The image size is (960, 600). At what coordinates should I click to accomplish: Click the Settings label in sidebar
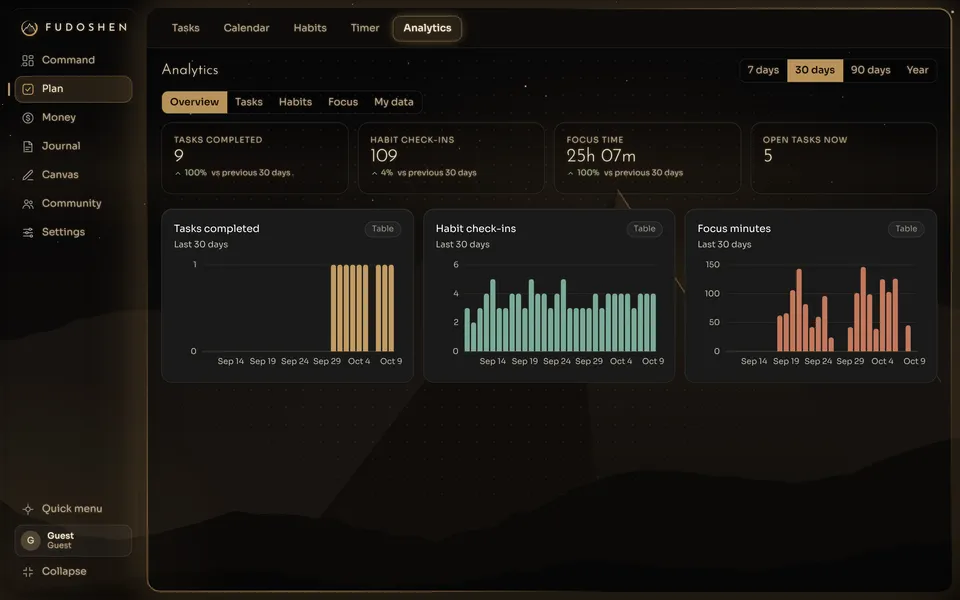(63, 233)
